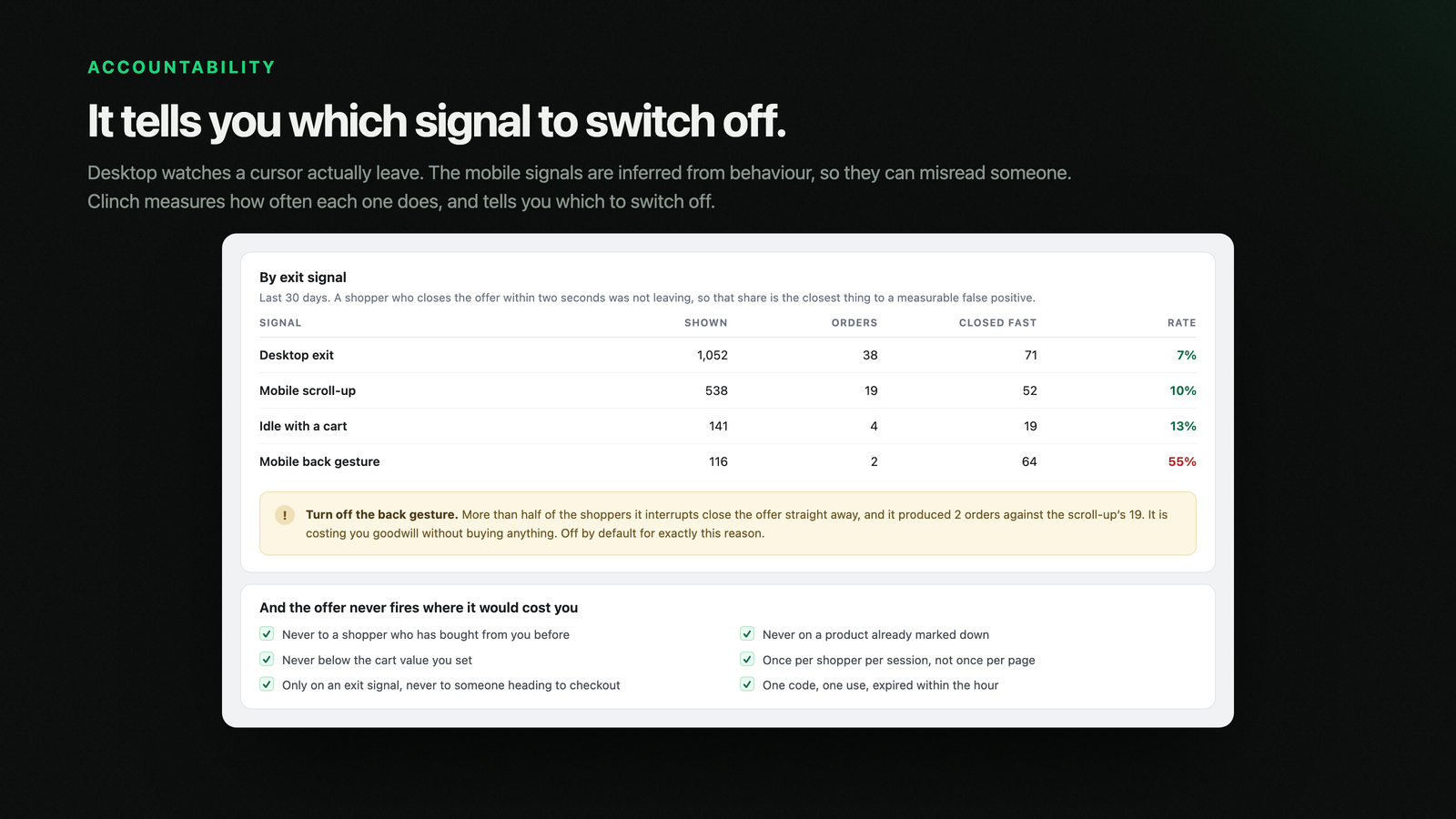This screenshot has height=819, width=1456.
Task: Click the checkmark beside 'Once per shopper per session'
Action: (x=747, y=659)
